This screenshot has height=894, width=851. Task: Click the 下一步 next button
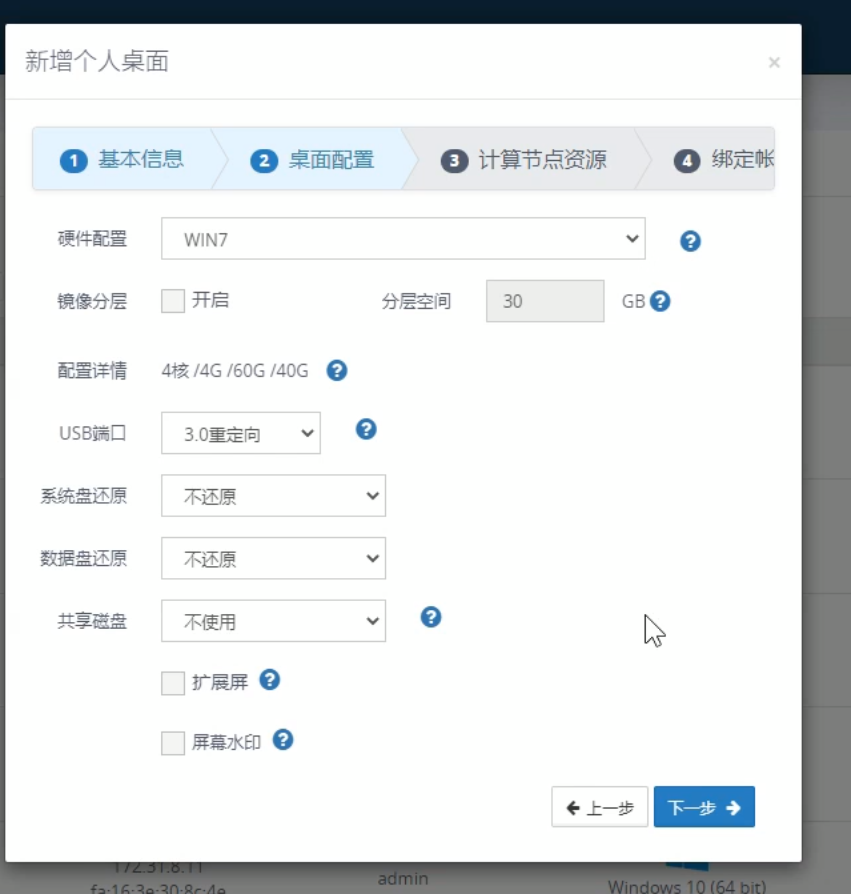click(704, 808)
